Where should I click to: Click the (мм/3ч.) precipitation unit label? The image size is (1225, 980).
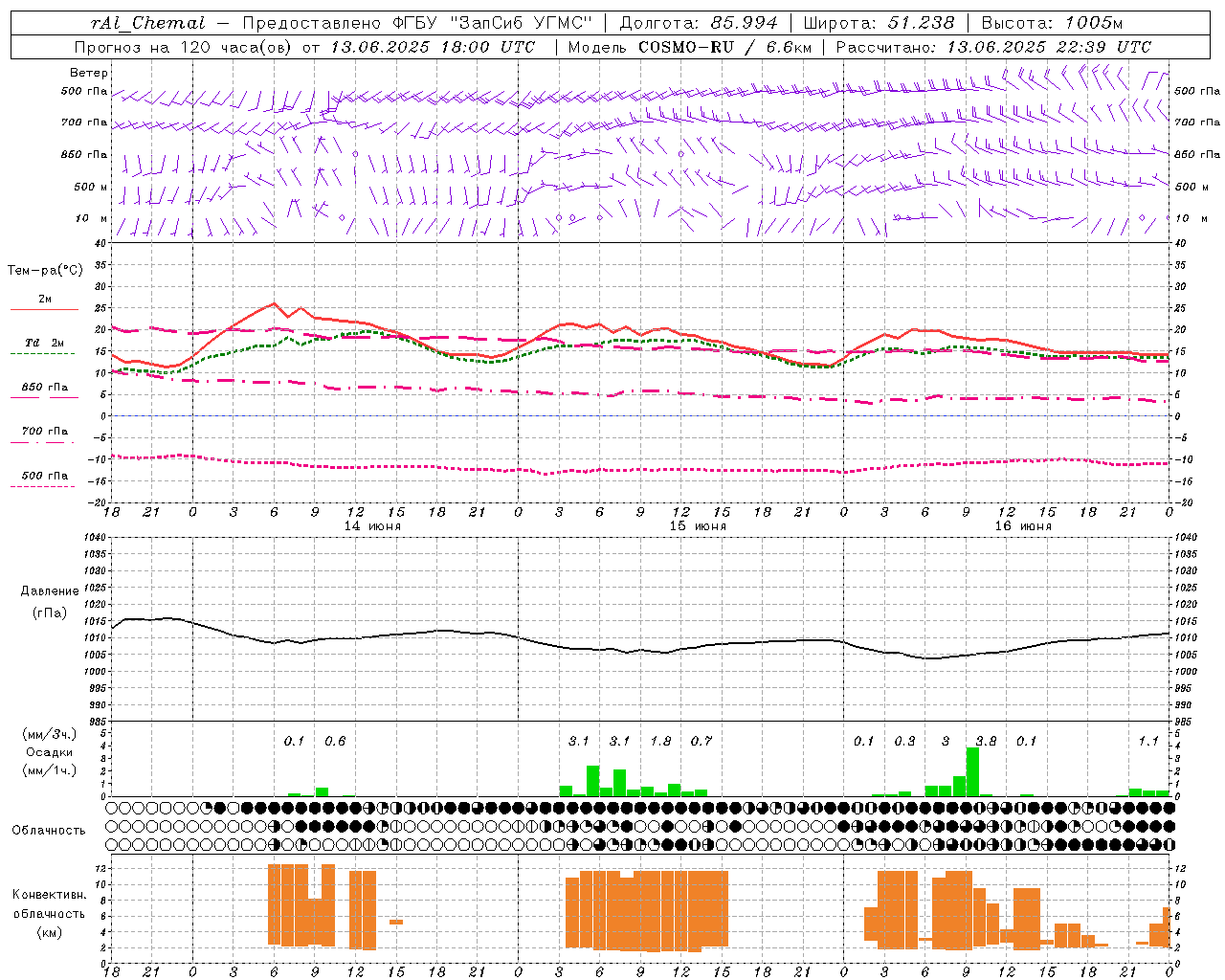[x=49, y=734]
